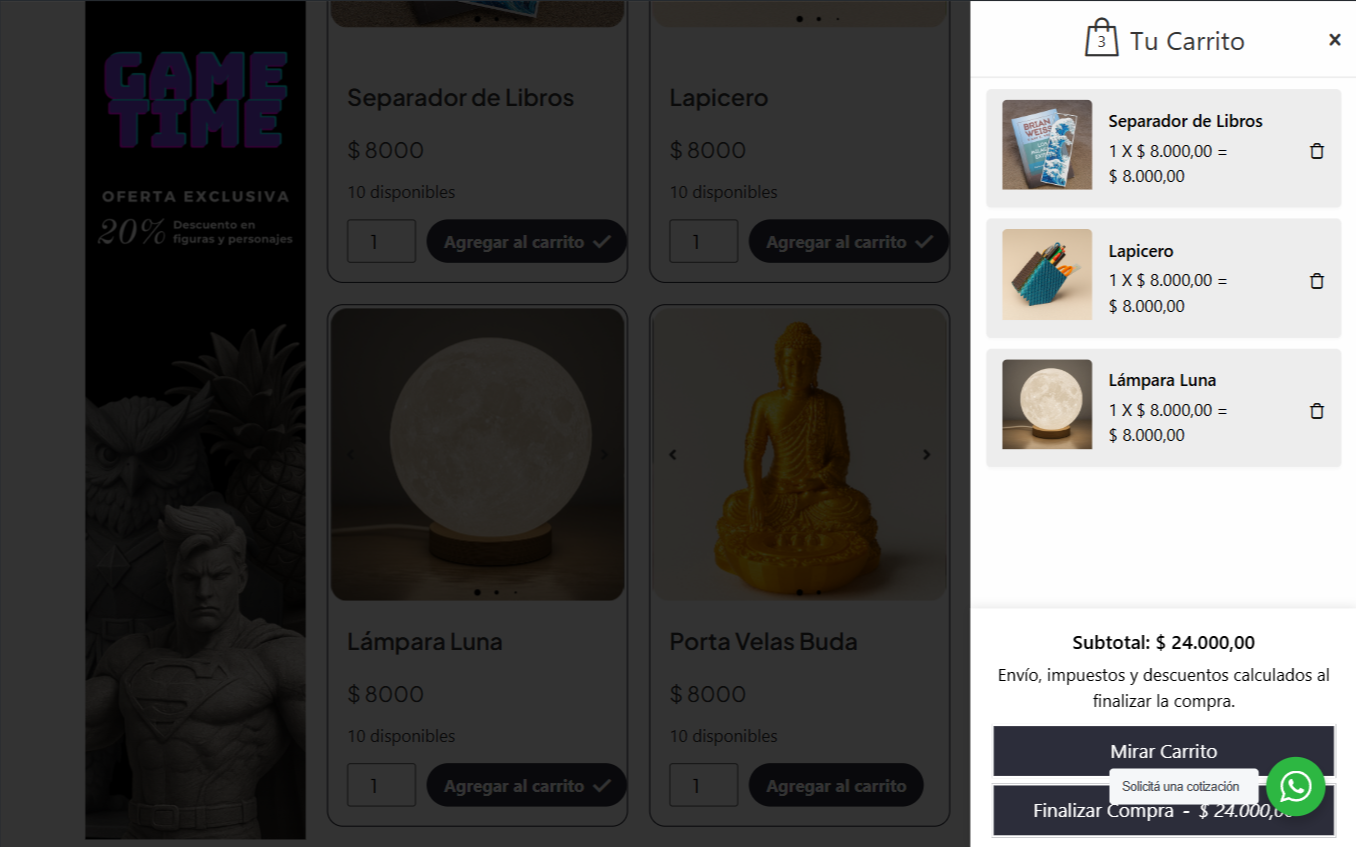The width and height of the screenshot is (1356, 847).
Task: Click Finalizar Compra button
Action: [1163, 810]
